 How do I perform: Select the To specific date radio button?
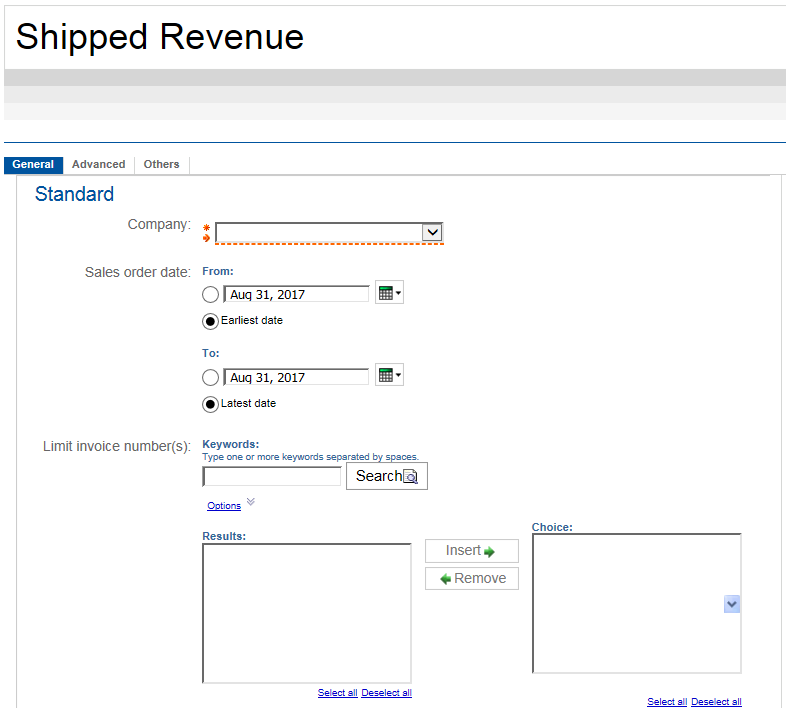click(210, 378)
